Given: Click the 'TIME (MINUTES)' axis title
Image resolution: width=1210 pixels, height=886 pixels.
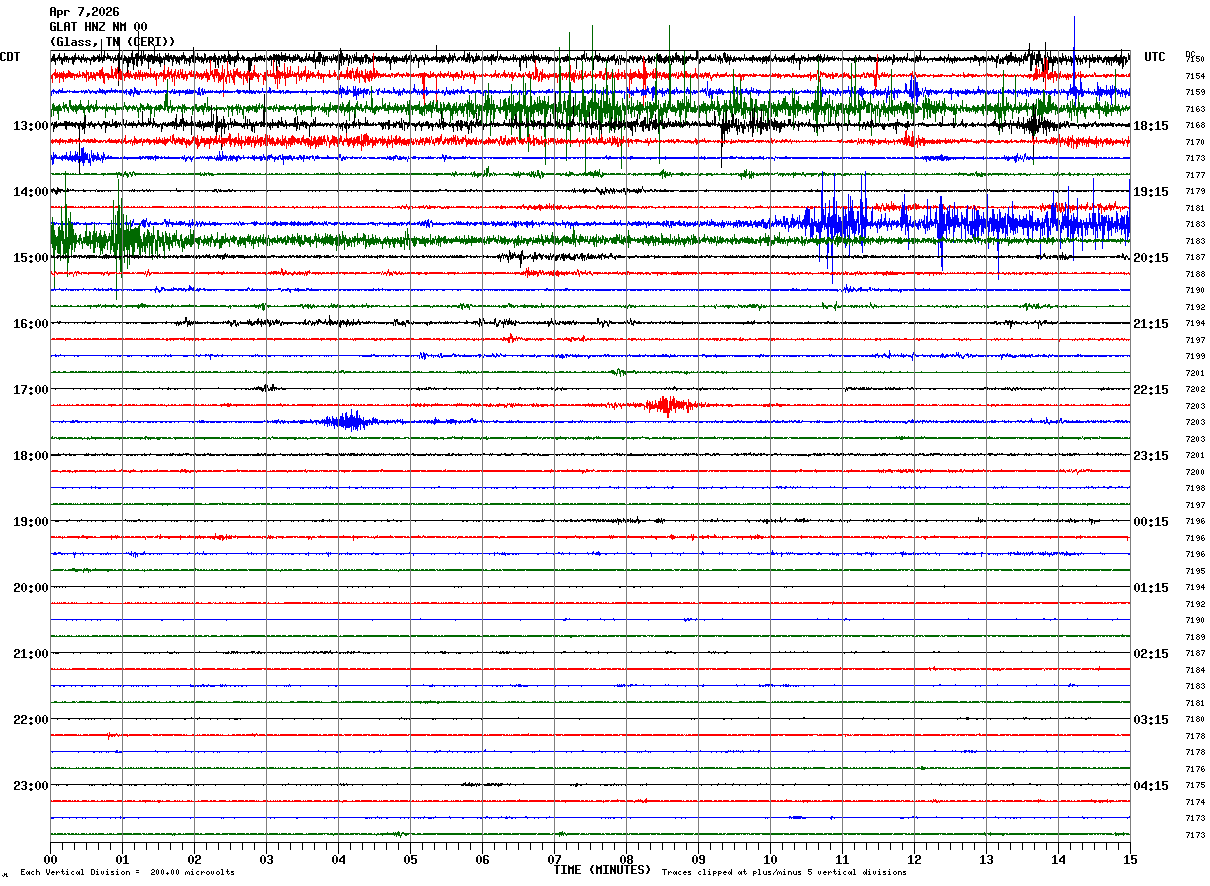Looking at the screenshot, I should pos(602,870).
